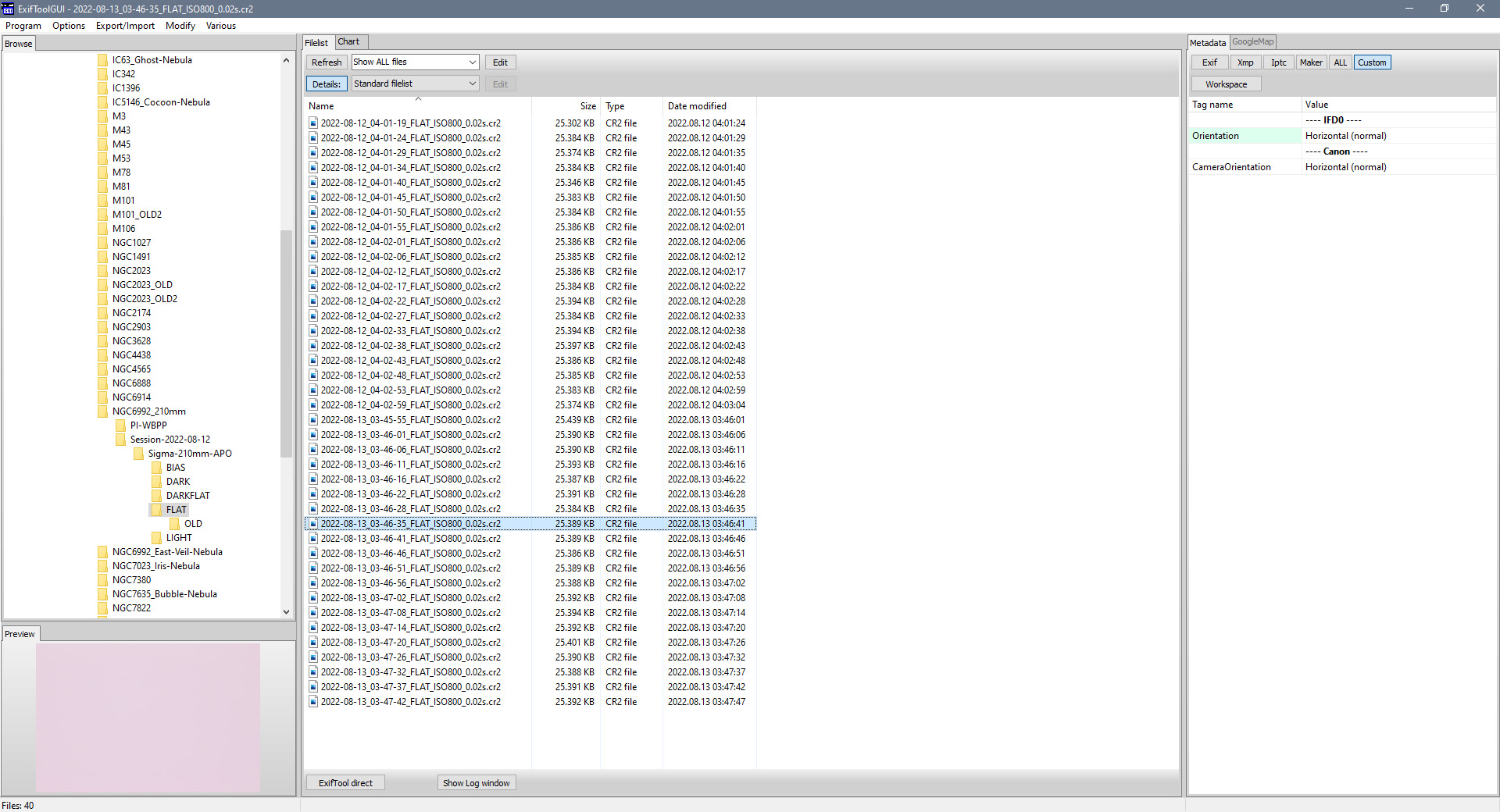The image size is (1500, 812).
Task: Click file icon of 2022-08-12_04-01-19 FLAT file
Action: (x=313, y=123)
